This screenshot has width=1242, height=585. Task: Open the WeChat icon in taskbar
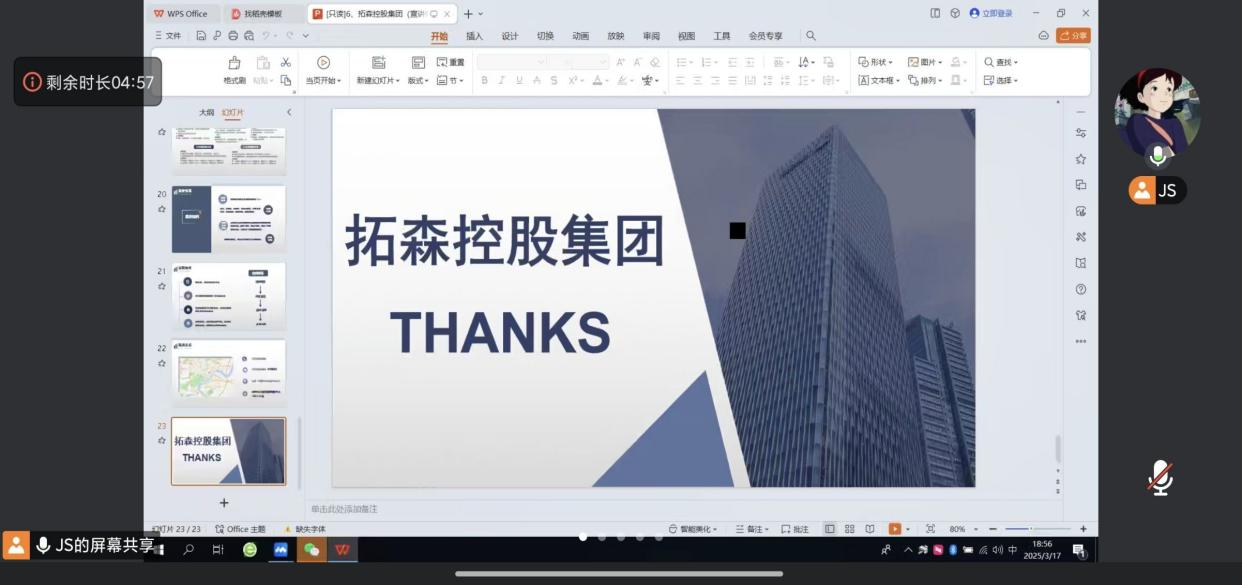coord(311,550)
